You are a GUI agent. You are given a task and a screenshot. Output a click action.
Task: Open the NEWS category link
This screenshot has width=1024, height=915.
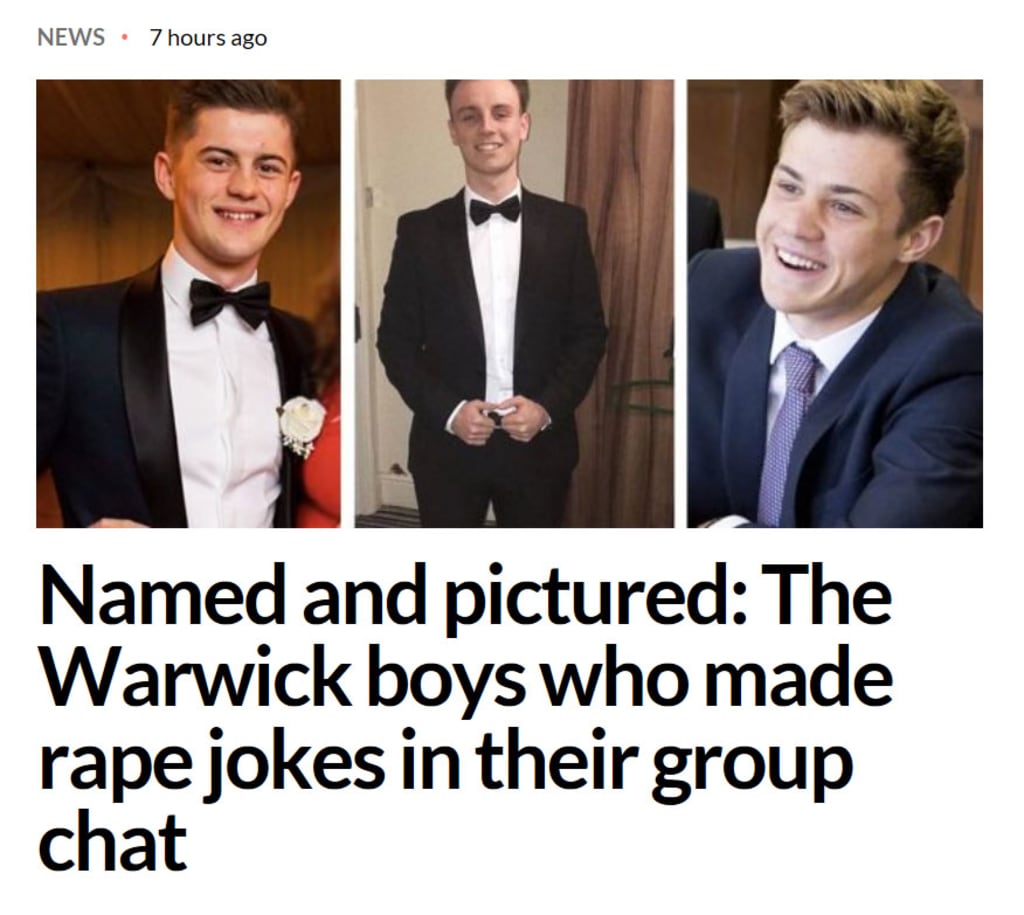[x=71, y=37]
